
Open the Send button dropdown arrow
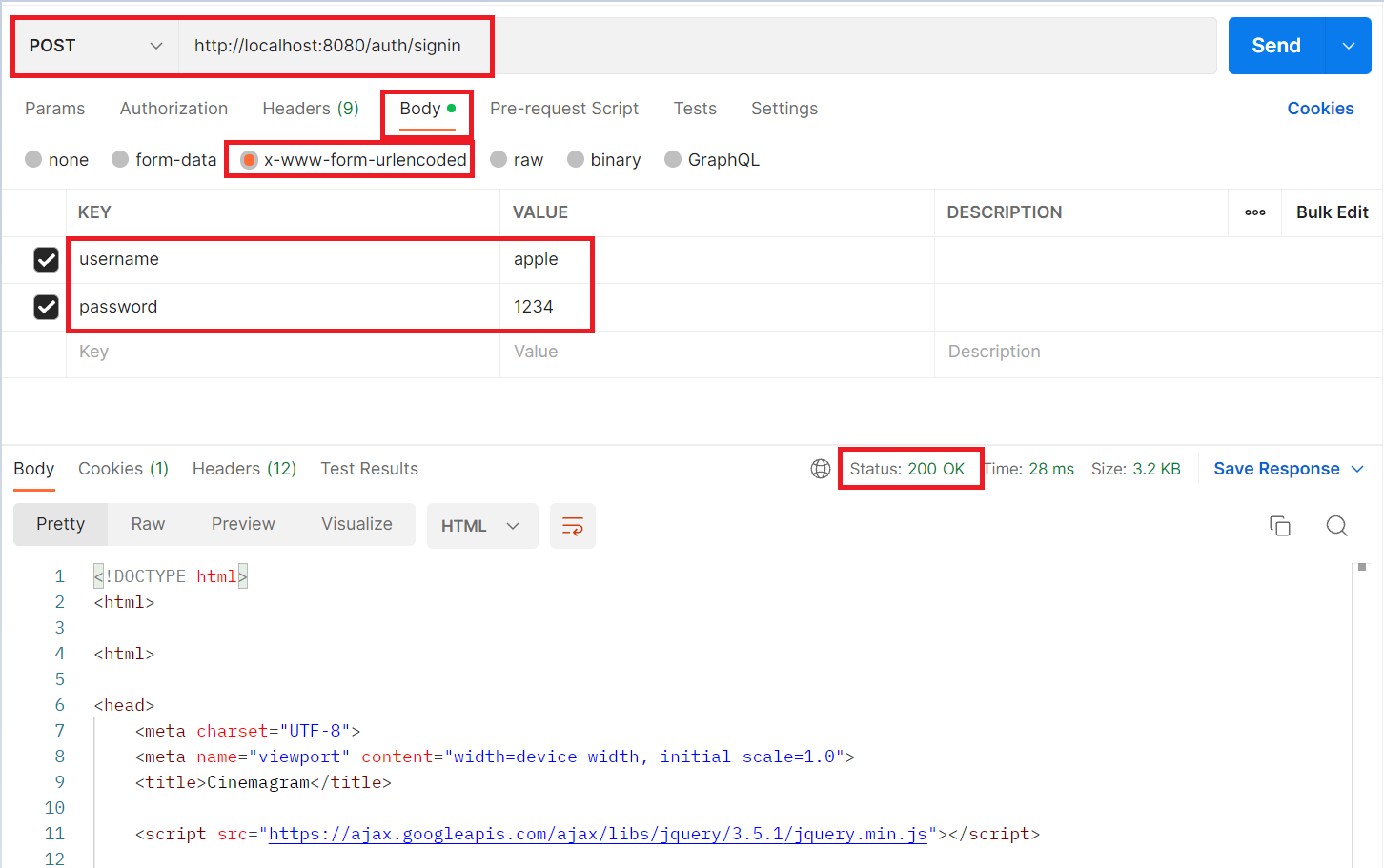click(1348, 46)
